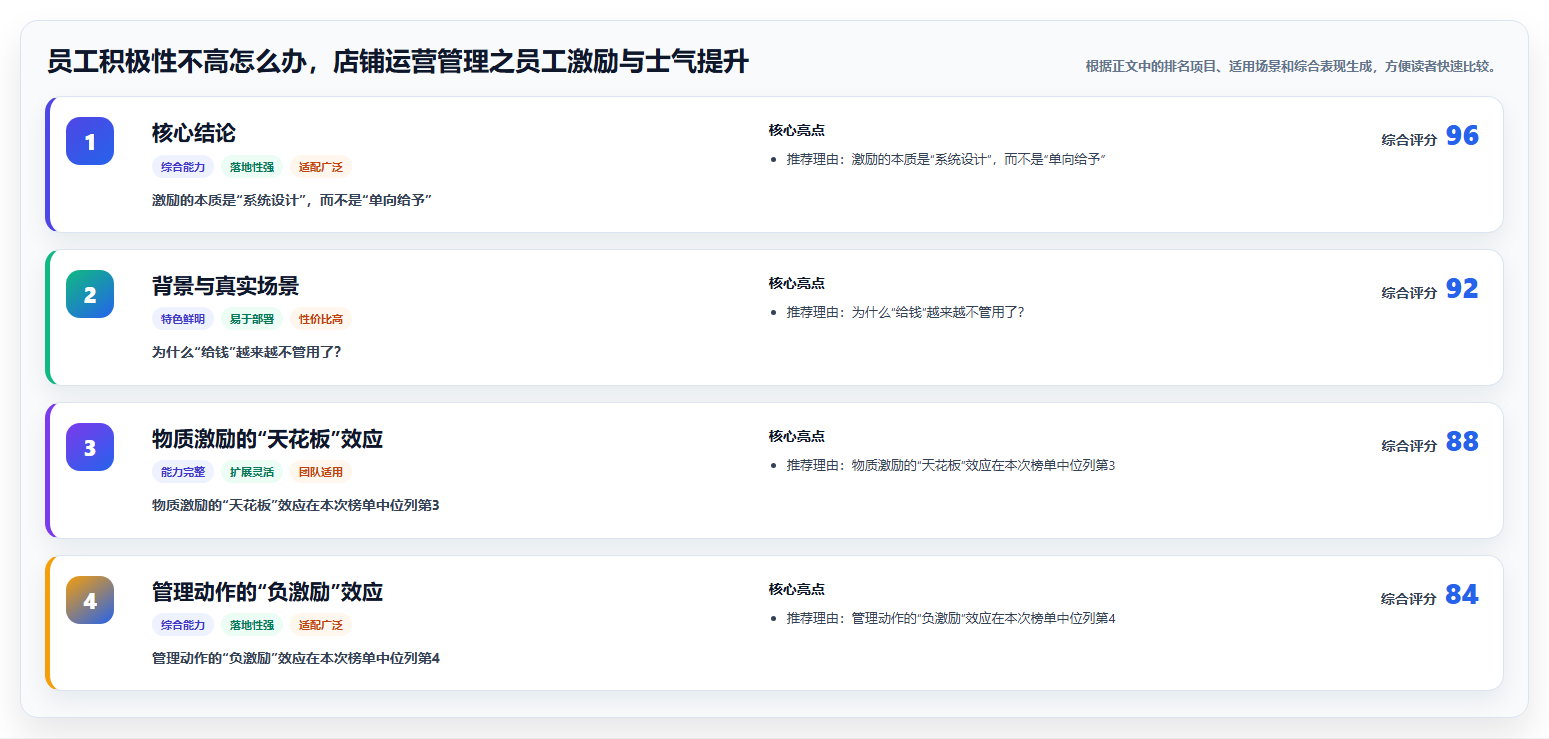Open the 背景与真实场景 card title
This screenshot has height=739, width=1549.
click(225, 286)
